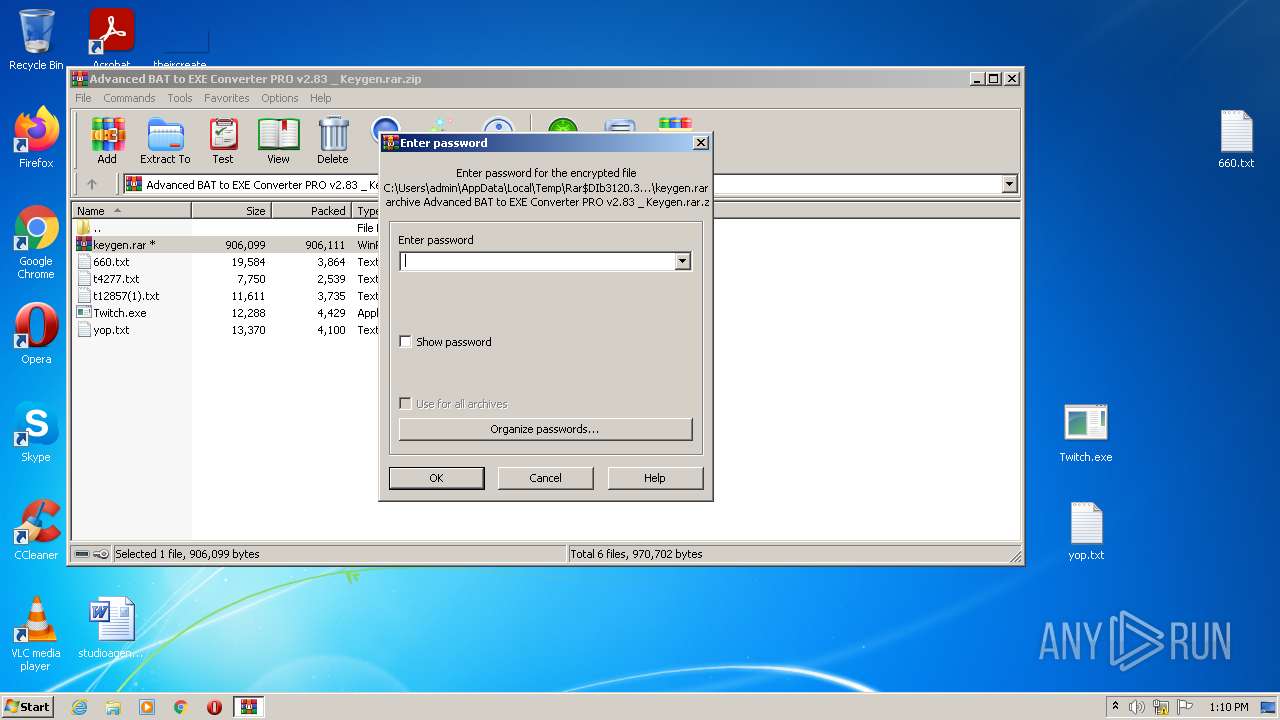Viewport: 1280px width, 720px height.
Task: Open the Skype desktop shortcut
Action: [x=36, y=432]
